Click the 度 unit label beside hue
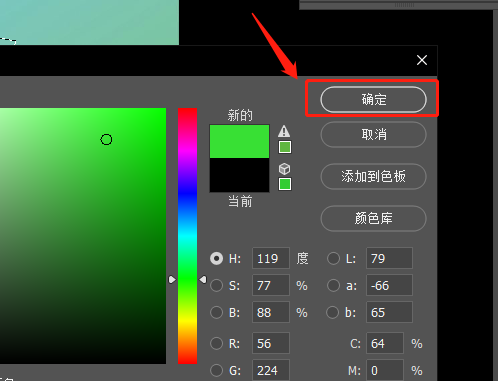 302,258
